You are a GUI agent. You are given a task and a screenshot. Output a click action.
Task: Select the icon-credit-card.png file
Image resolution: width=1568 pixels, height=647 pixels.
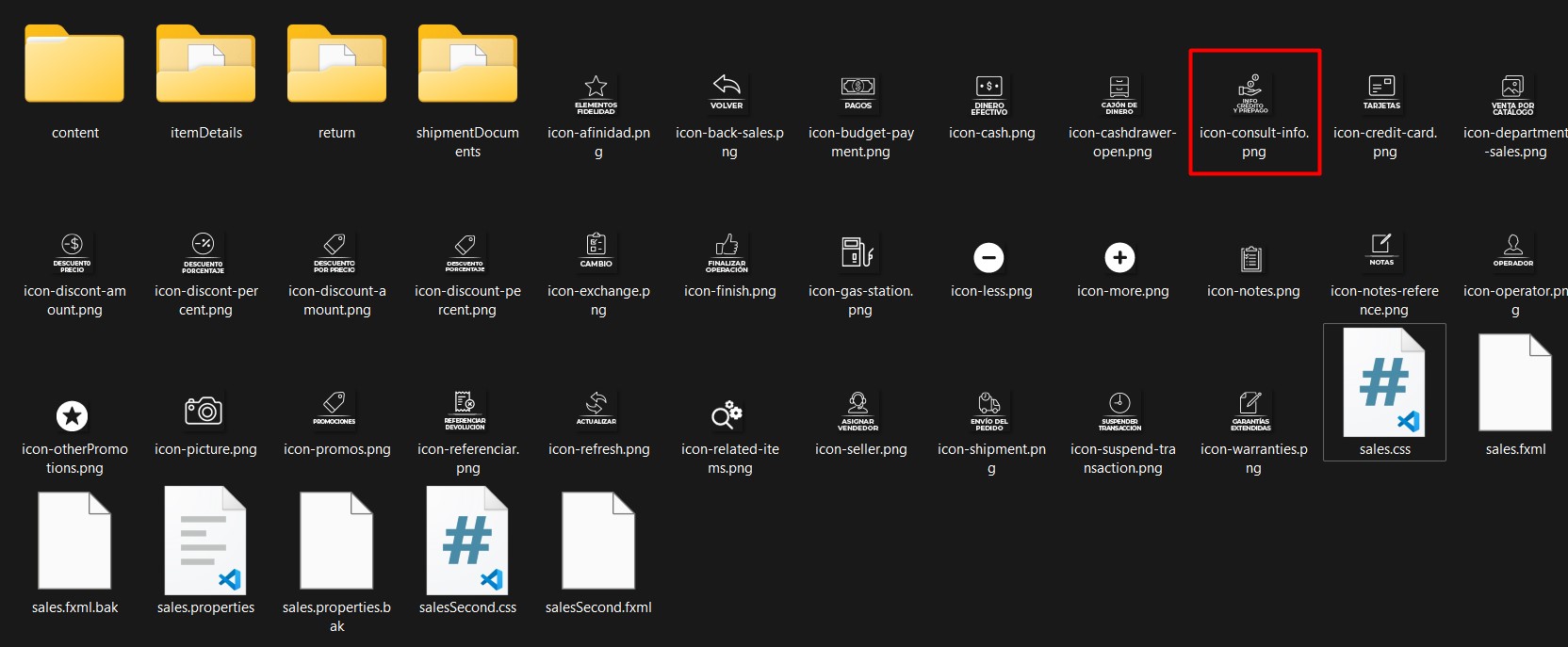1382,93
